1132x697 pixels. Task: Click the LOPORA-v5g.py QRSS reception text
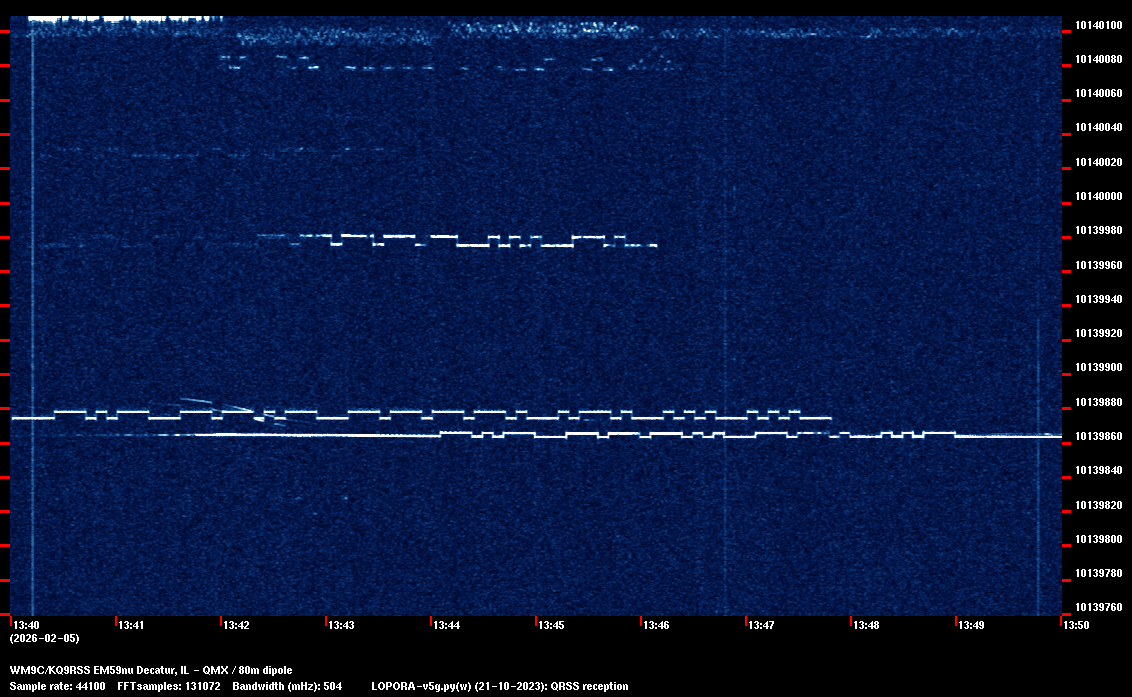[x=499, y=686]
